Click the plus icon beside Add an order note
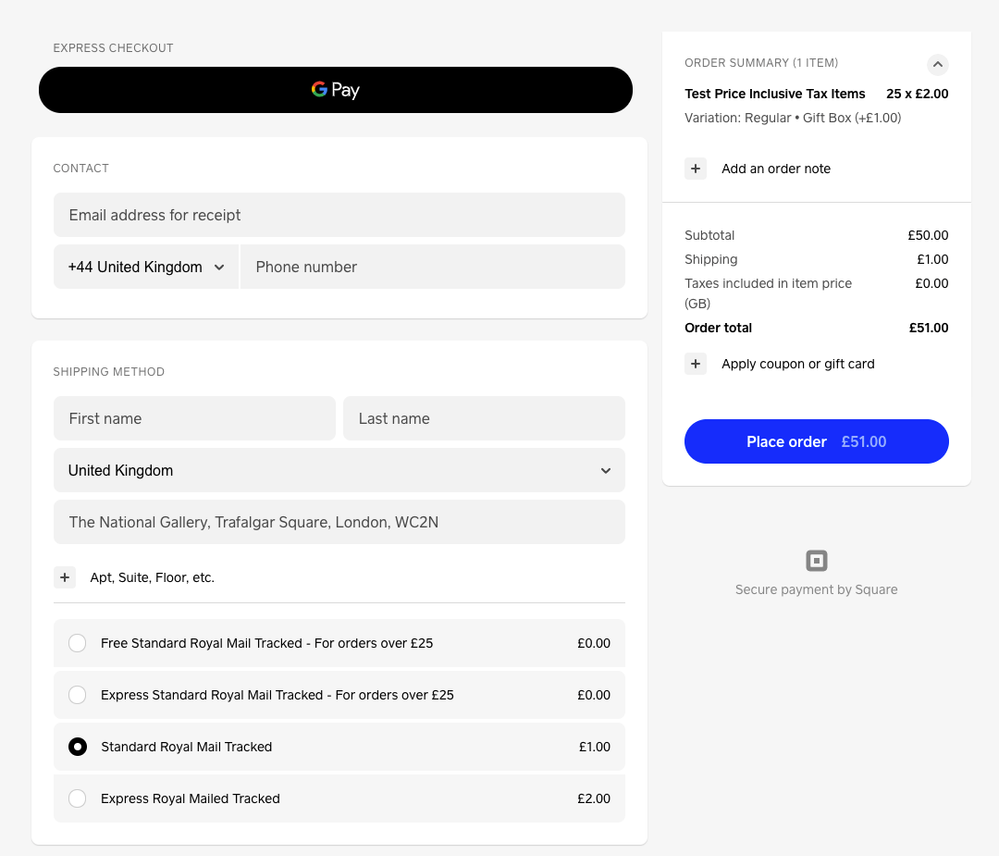This screenshot has height=856, width=999. 695,169
